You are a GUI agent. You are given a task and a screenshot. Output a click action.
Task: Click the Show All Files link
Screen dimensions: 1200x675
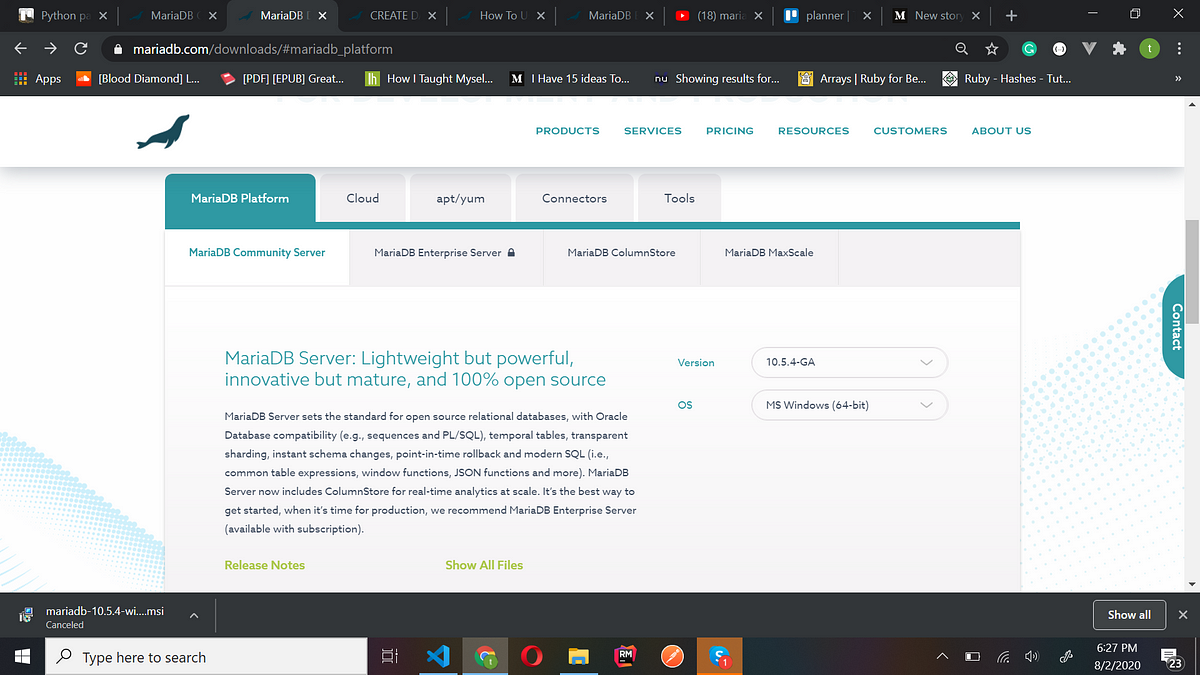[x=484, y=565]
